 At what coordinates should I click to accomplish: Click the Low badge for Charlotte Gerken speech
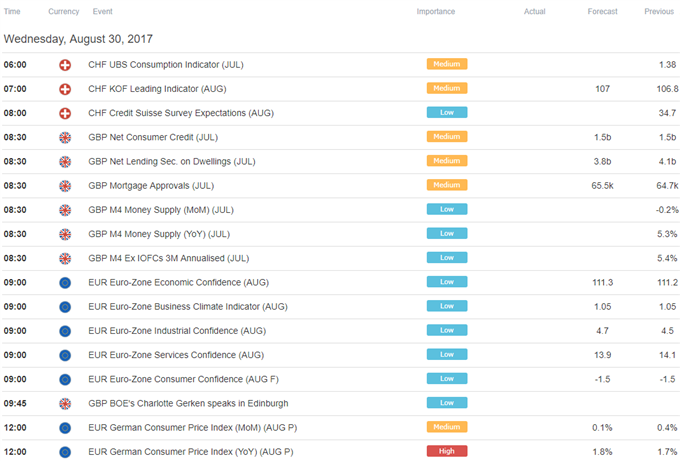[x=447, y=403]
